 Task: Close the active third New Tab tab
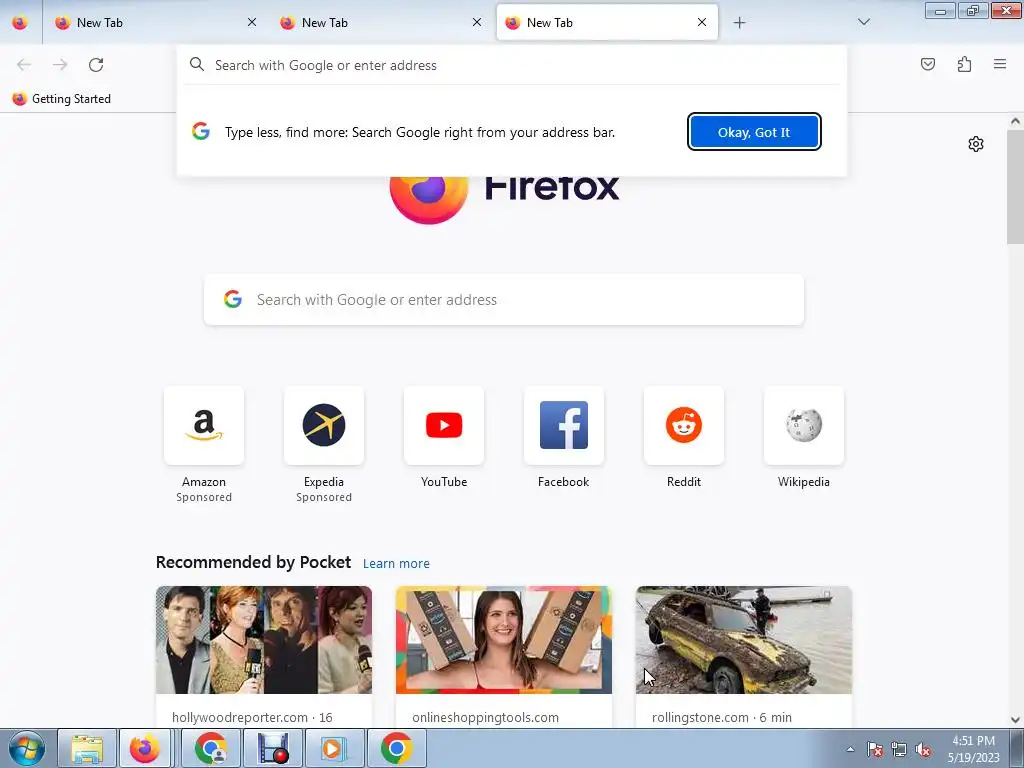click(702, 22)
